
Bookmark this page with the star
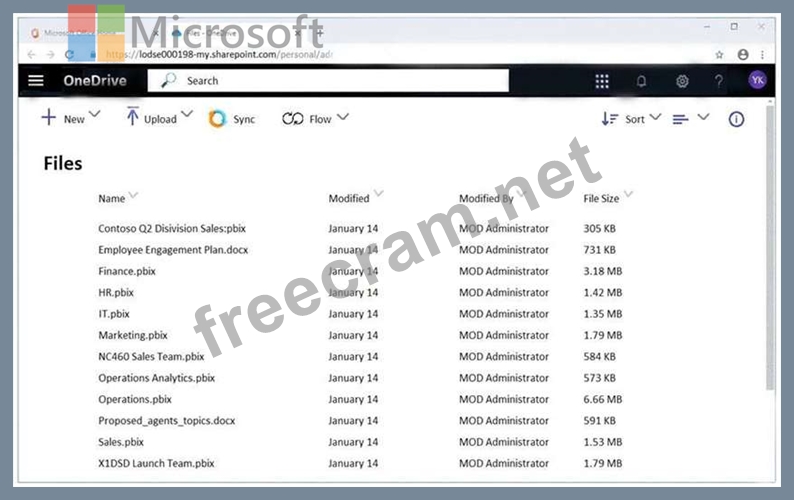tap(719, 55)
